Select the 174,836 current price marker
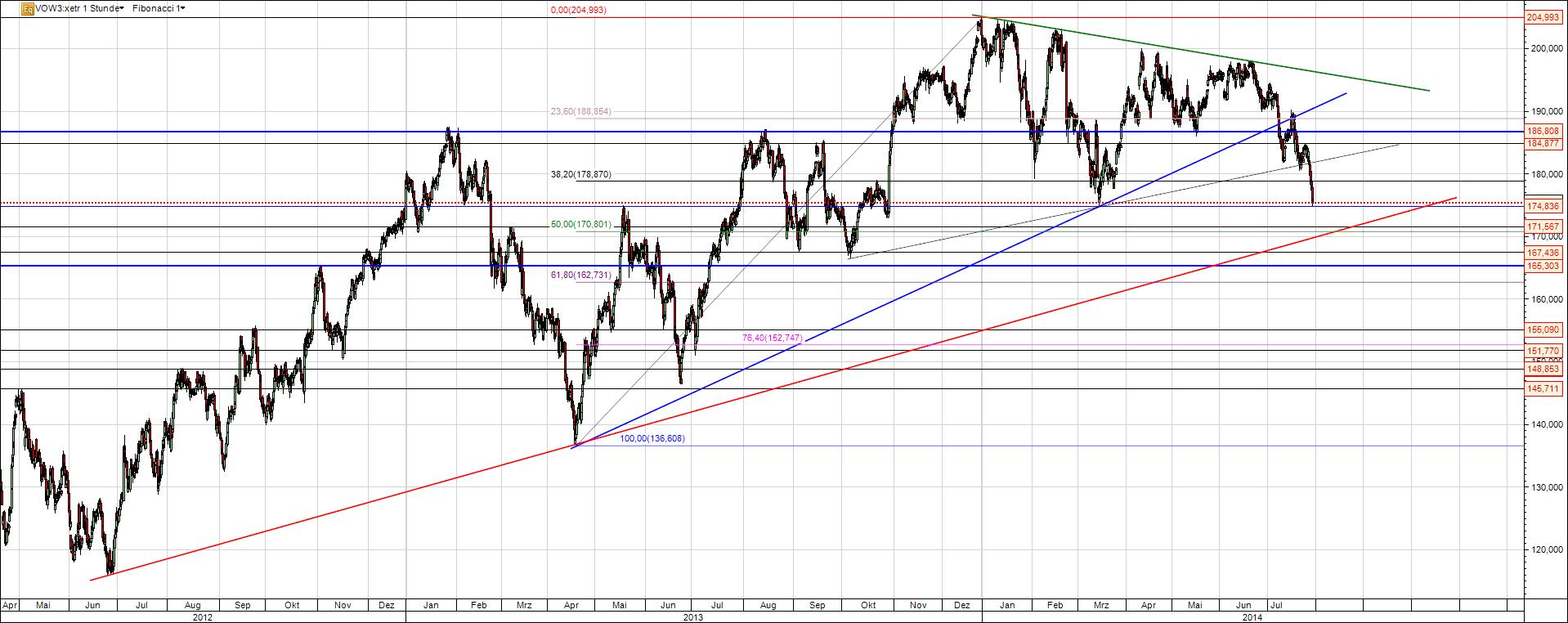Screen dimensions: 1568x623 [1545, 207]
